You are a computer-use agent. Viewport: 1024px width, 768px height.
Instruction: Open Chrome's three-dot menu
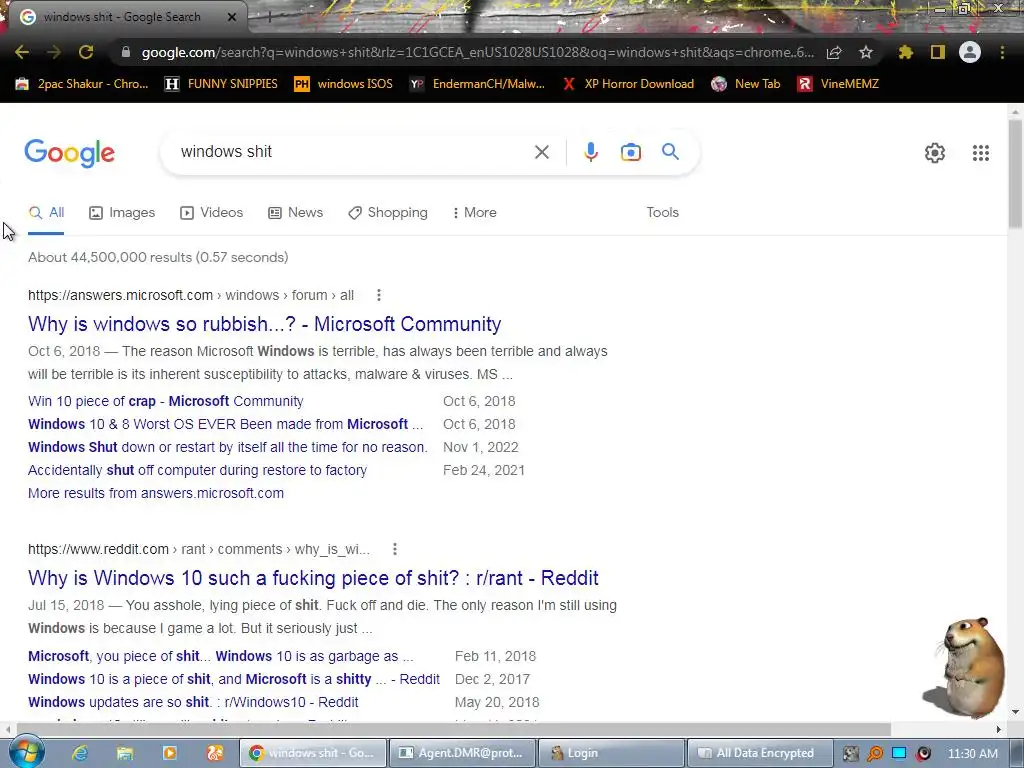click(x=1002, y=52)
